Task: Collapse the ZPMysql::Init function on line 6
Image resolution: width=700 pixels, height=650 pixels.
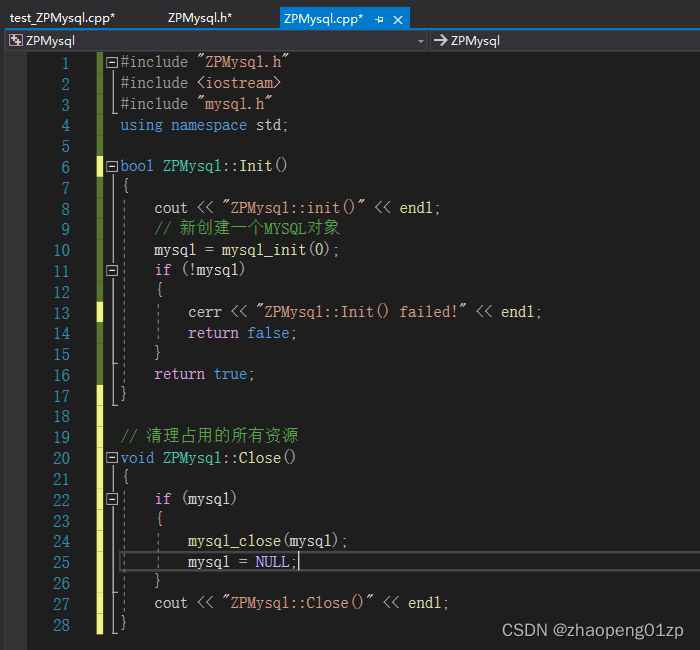Action: click(x=112, y=167)
